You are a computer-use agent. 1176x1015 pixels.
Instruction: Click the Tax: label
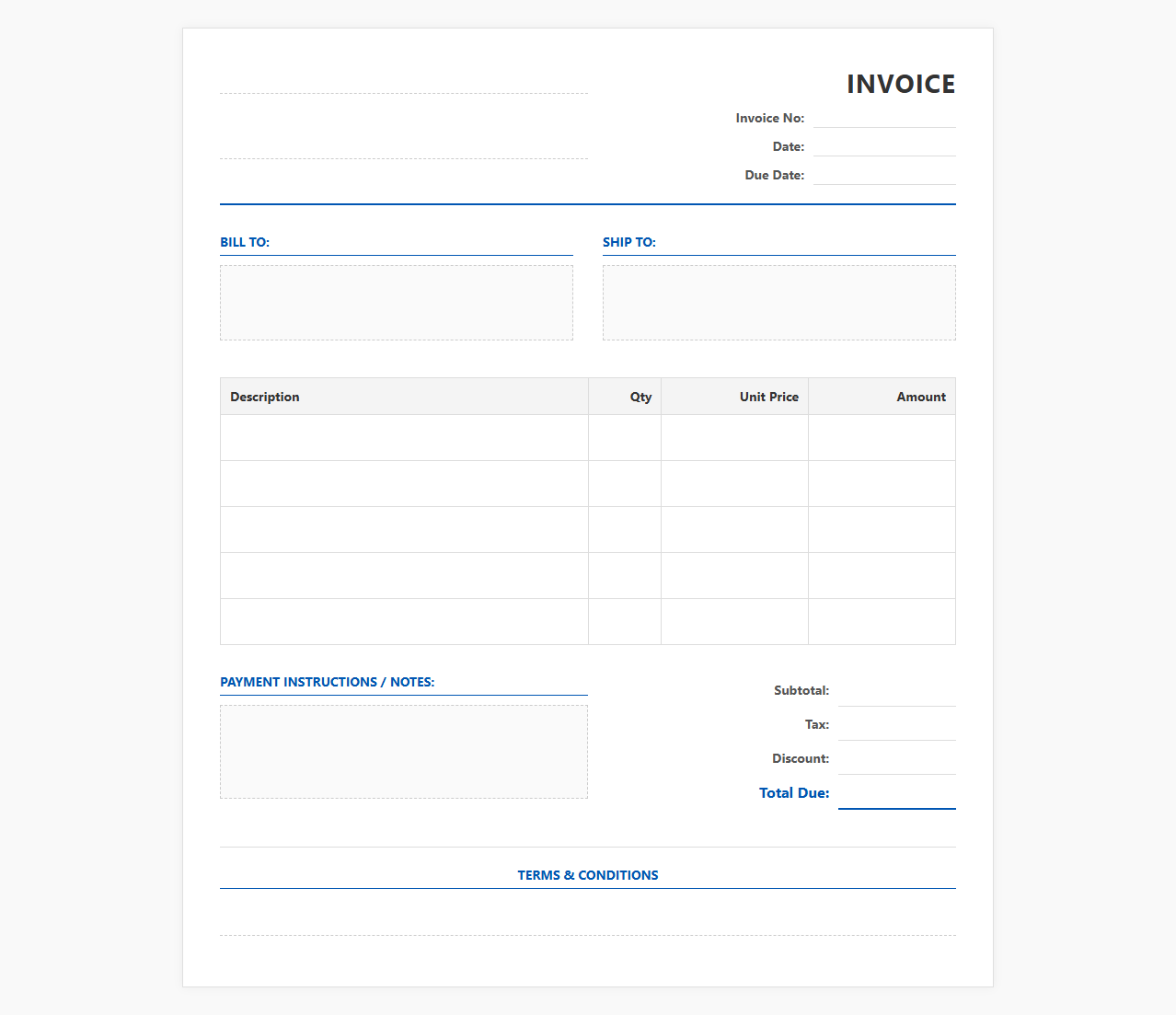coord(817,724)
